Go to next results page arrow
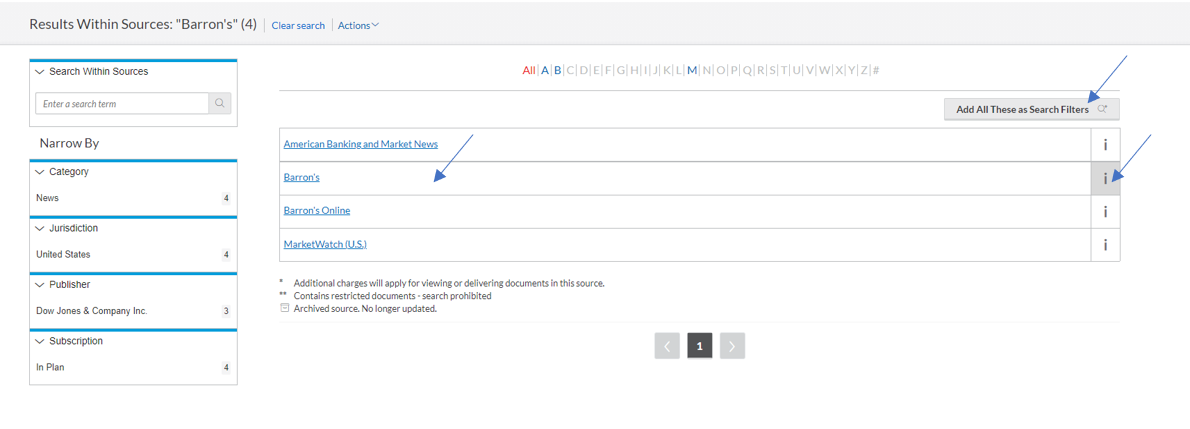 coord(732,345)
